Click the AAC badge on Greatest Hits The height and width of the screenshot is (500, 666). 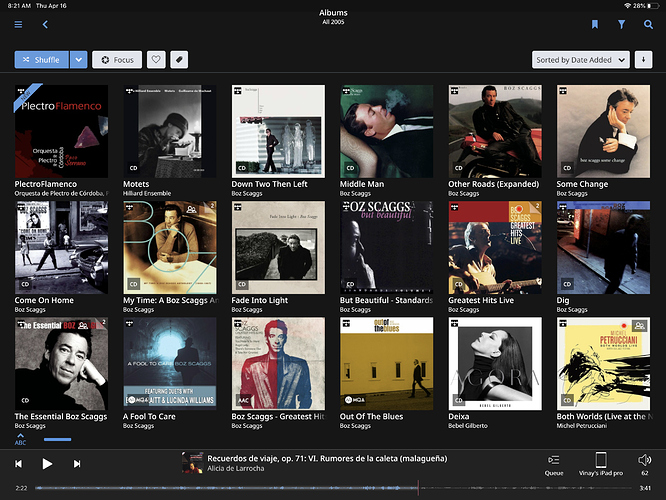coord(243,400)
